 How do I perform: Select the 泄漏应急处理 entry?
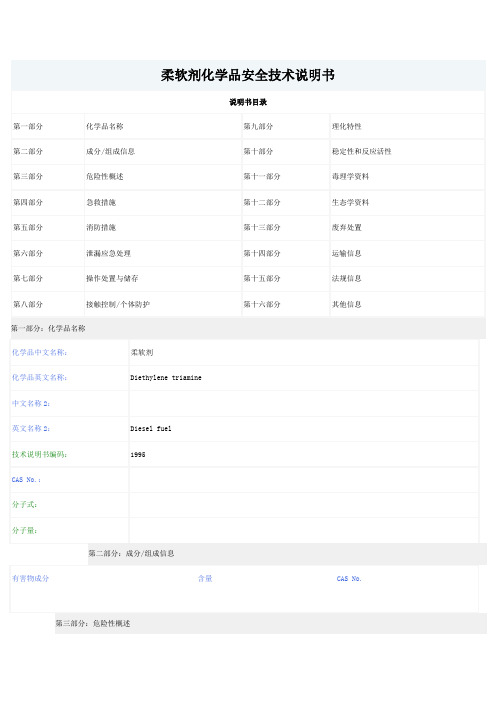pos(108,253)
